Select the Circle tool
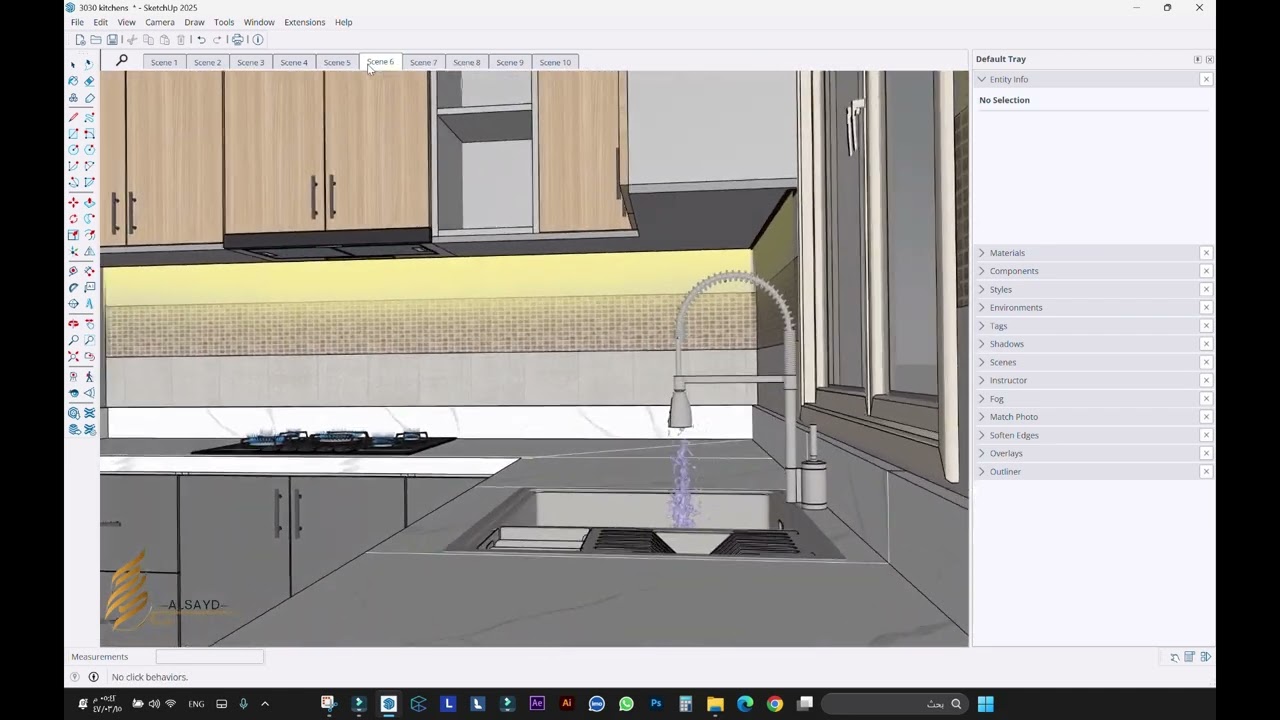1280x720 pixels. (73, 149)
